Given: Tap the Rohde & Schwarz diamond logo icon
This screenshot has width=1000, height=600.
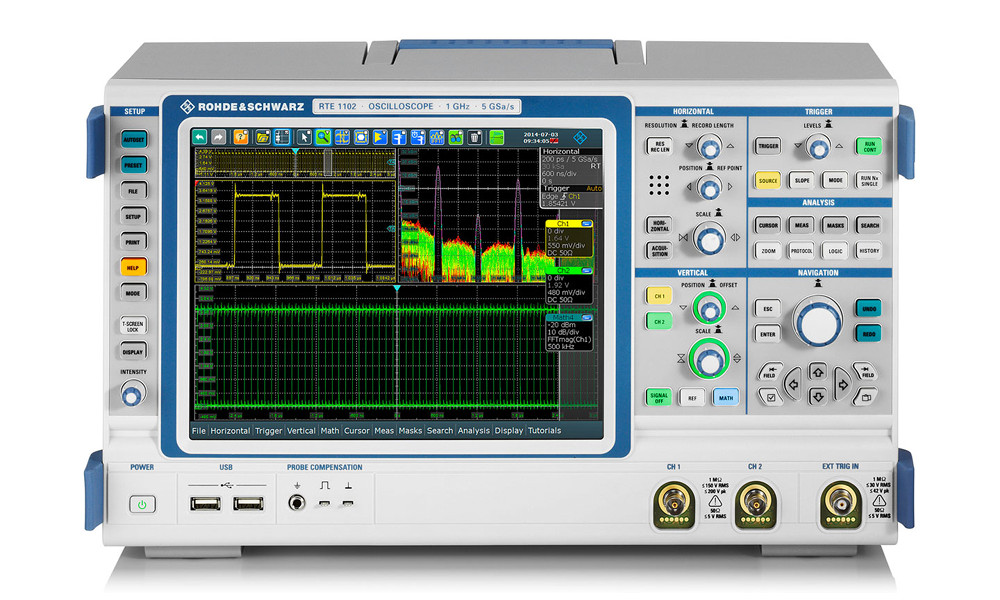Looking at the screenshot, I should click(580, 138).
